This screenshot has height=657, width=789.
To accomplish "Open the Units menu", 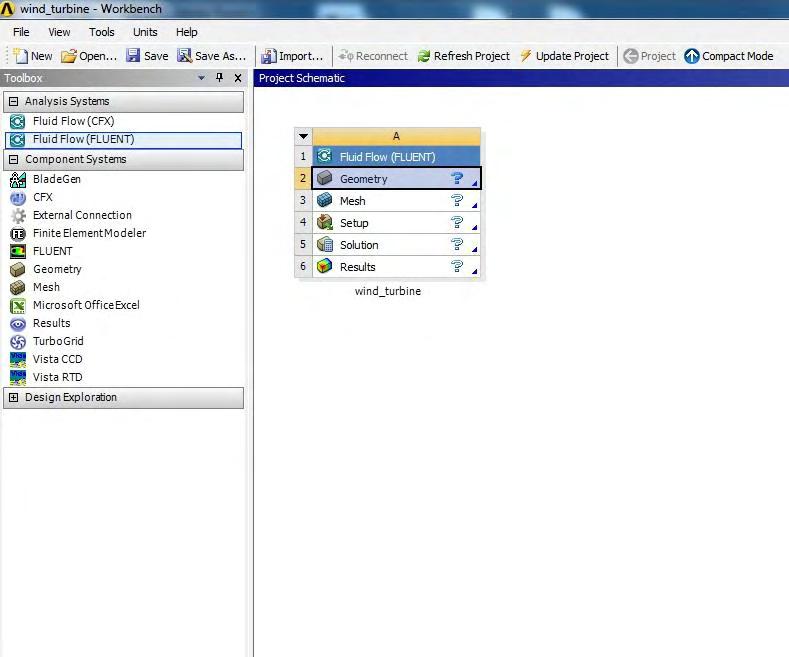I will point(145,32).
